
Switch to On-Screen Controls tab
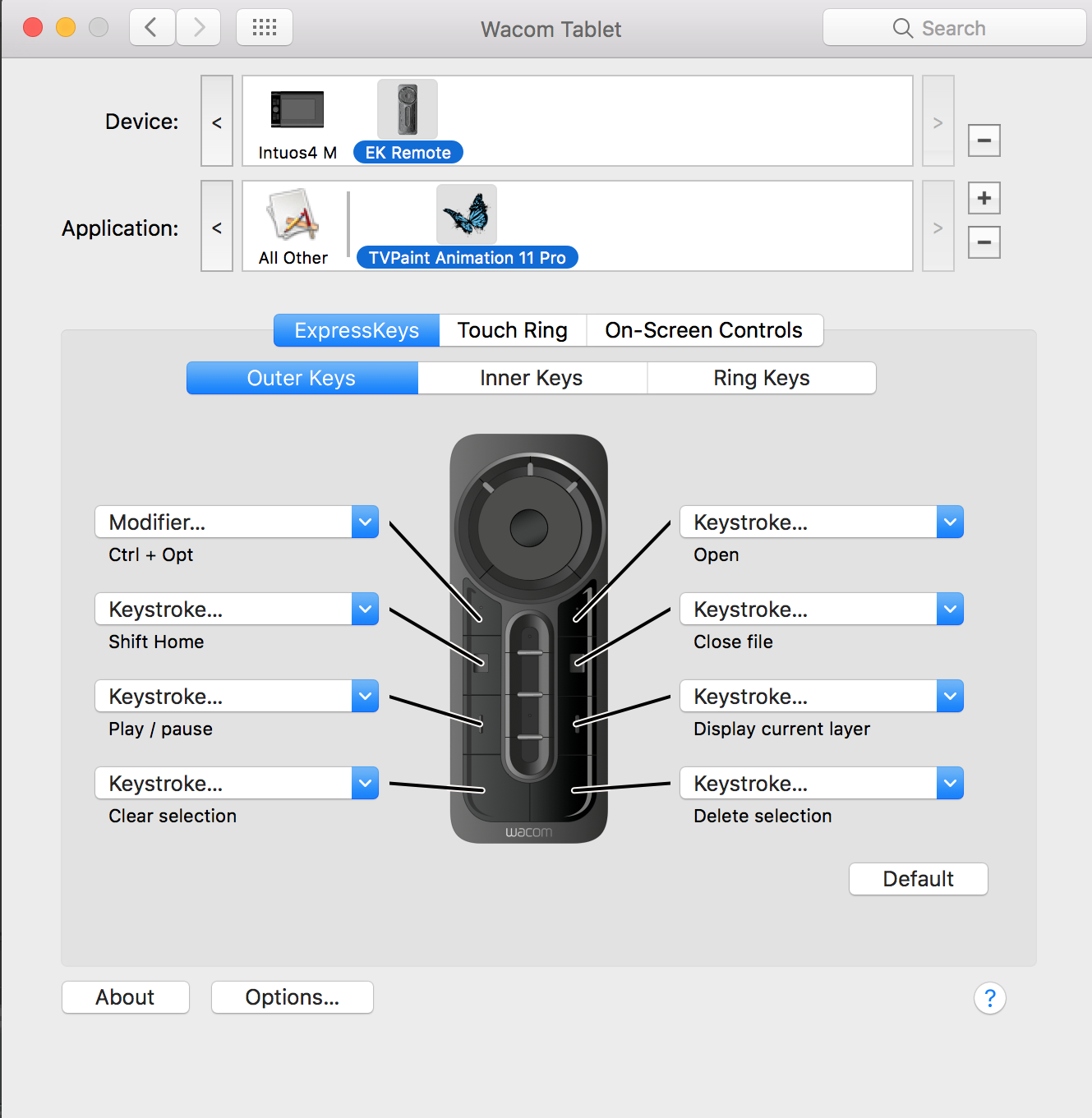coord(704,330)
